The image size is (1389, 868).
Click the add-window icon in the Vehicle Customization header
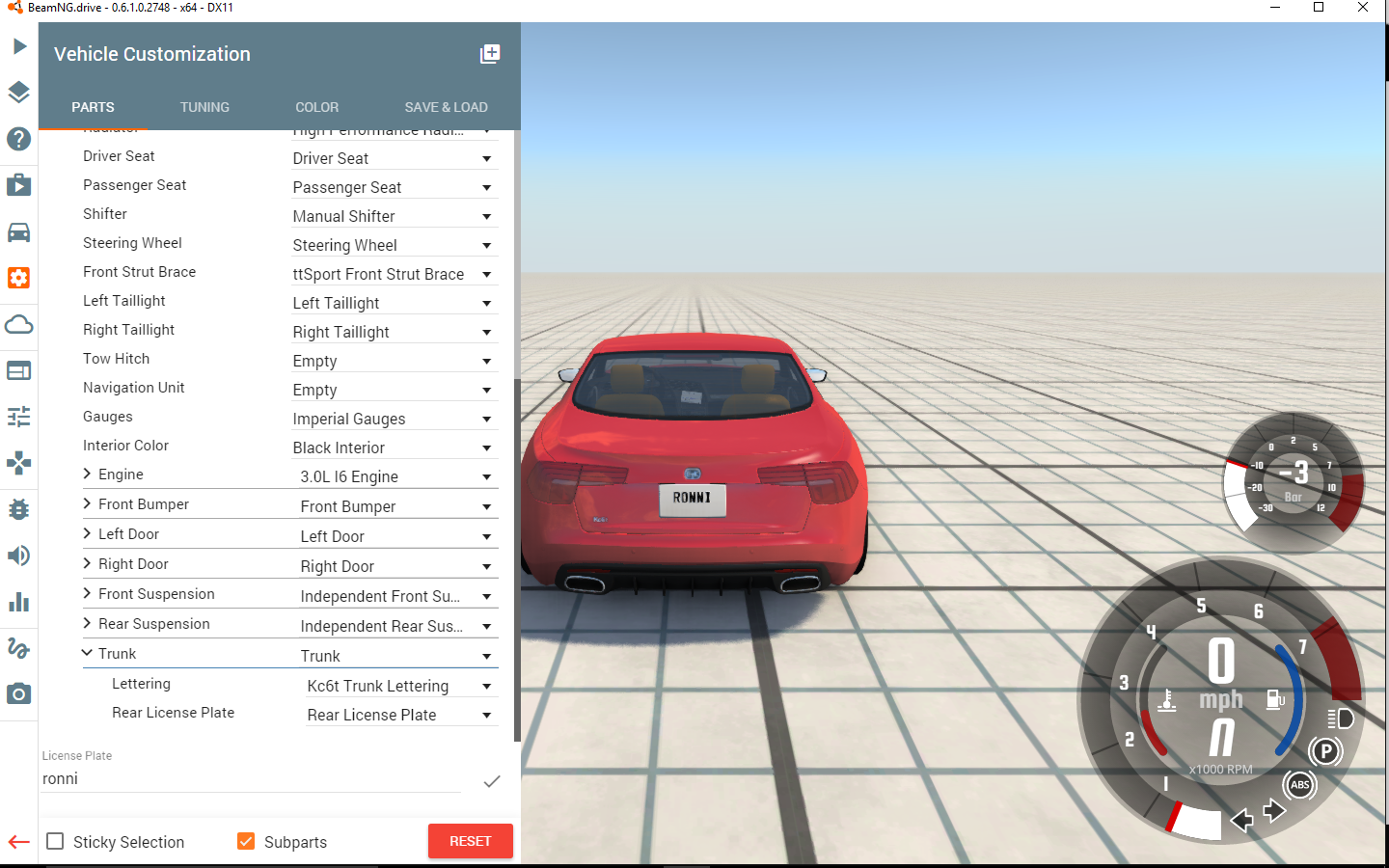[490, 54]
